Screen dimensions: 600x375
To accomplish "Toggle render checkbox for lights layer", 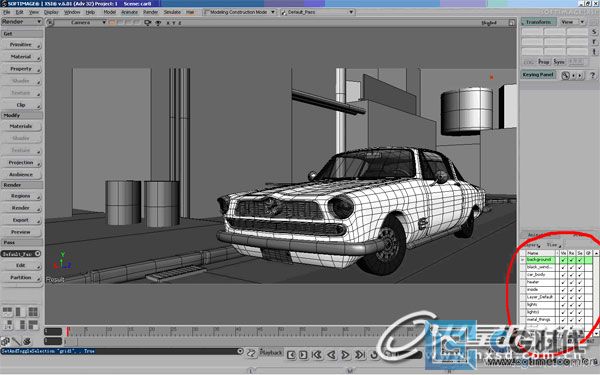I will (571, 305).
